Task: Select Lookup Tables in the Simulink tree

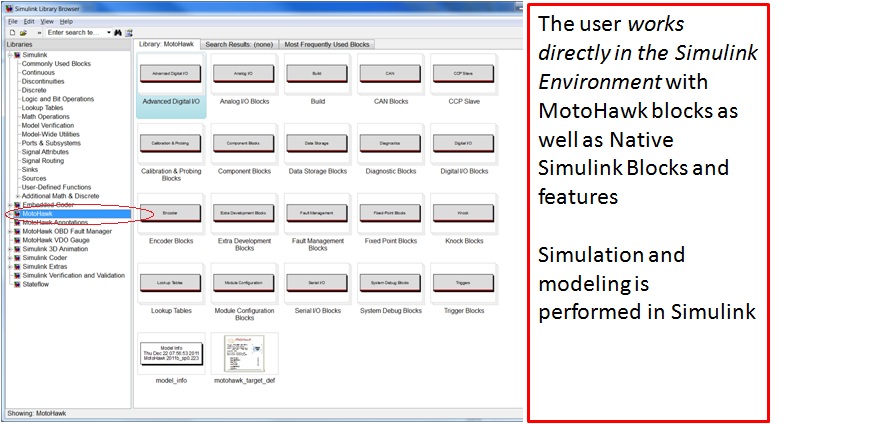Action: point(42,108)
